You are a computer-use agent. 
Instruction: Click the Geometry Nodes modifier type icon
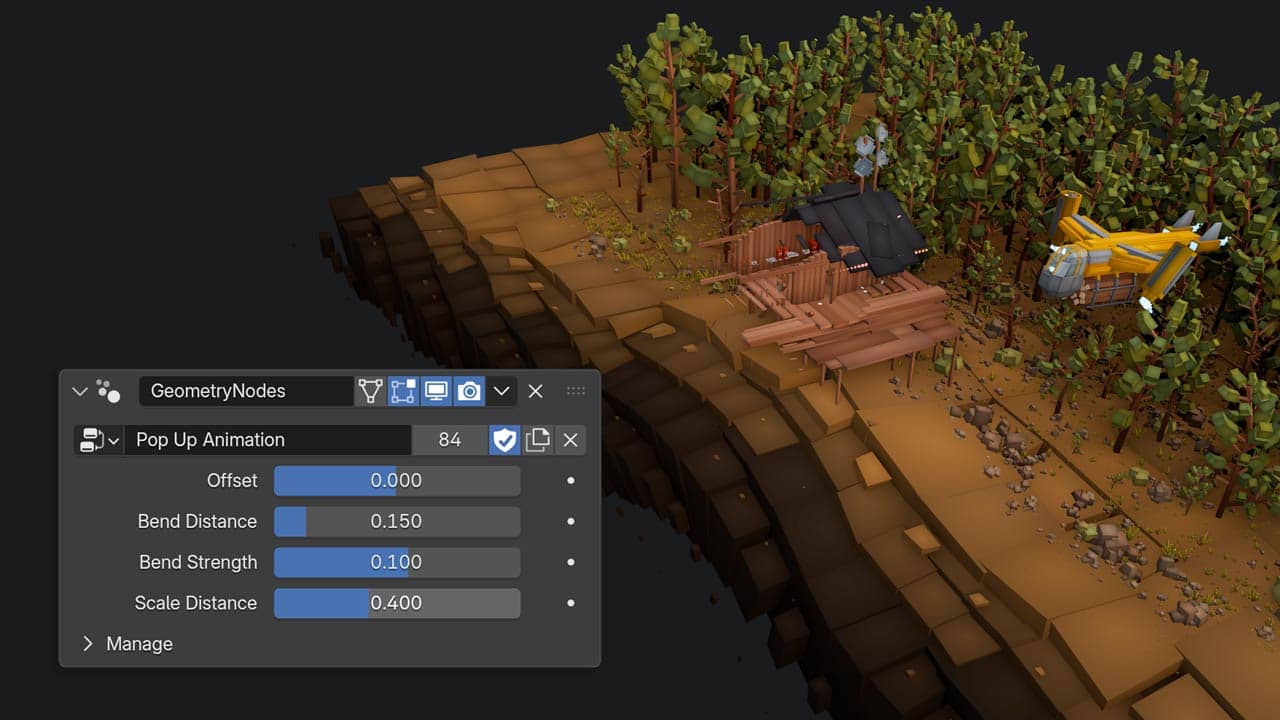coord(108,391)
